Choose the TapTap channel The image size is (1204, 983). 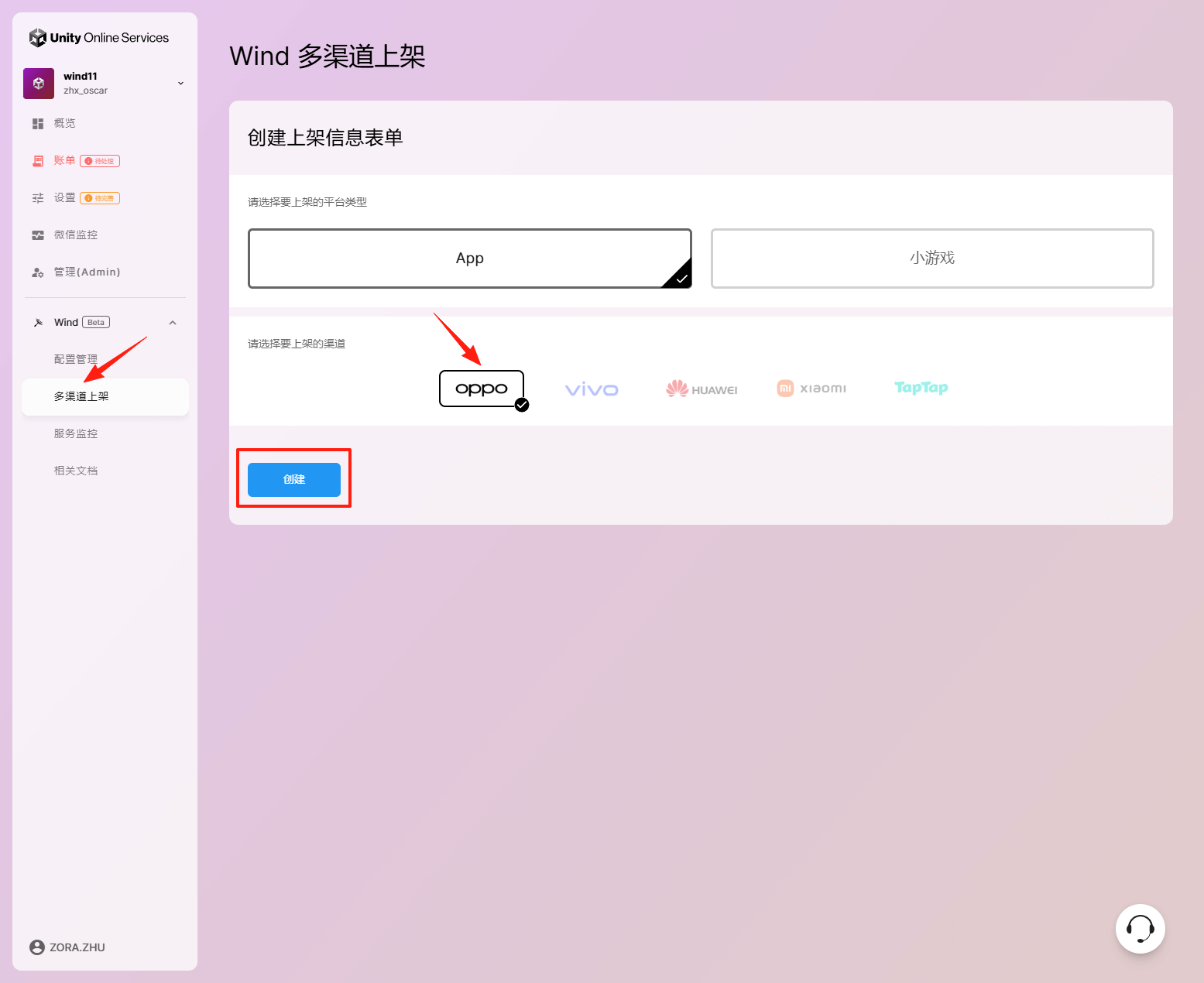point(921,388)
